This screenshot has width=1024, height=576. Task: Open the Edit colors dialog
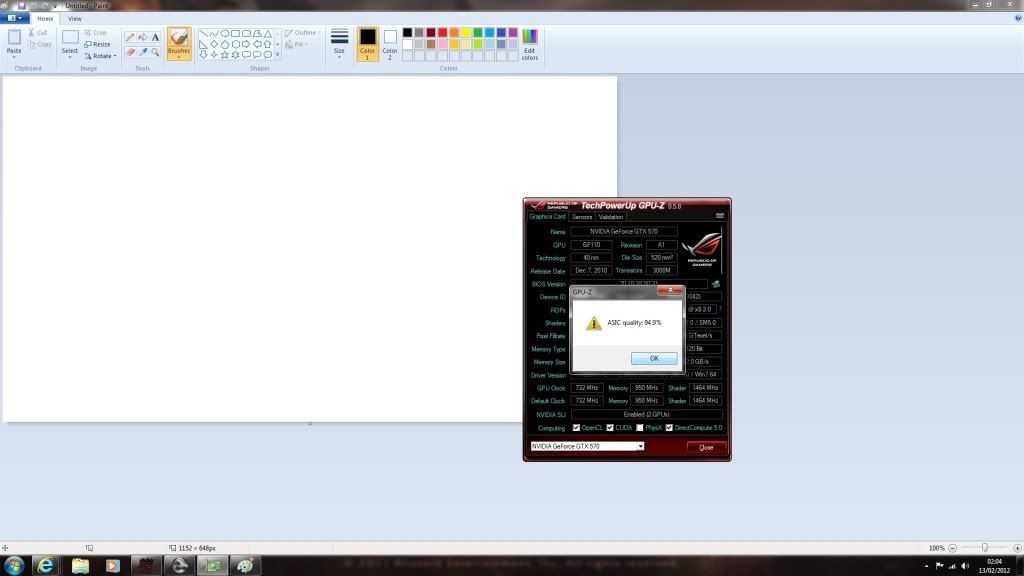click(530, 44)
